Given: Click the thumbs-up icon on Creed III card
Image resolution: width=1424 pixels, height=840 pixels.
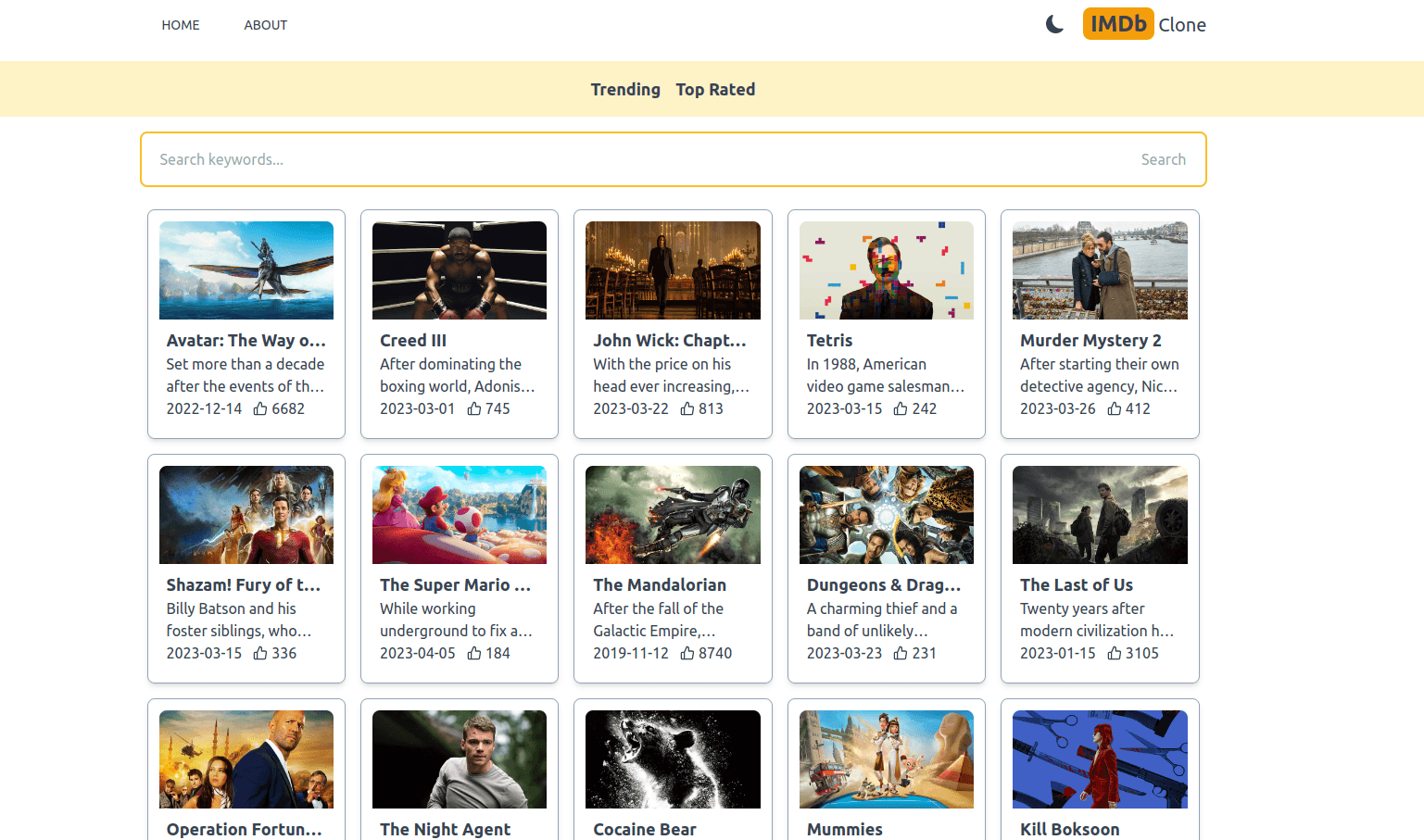Looking at the screenshot, I should coord(474,408).
